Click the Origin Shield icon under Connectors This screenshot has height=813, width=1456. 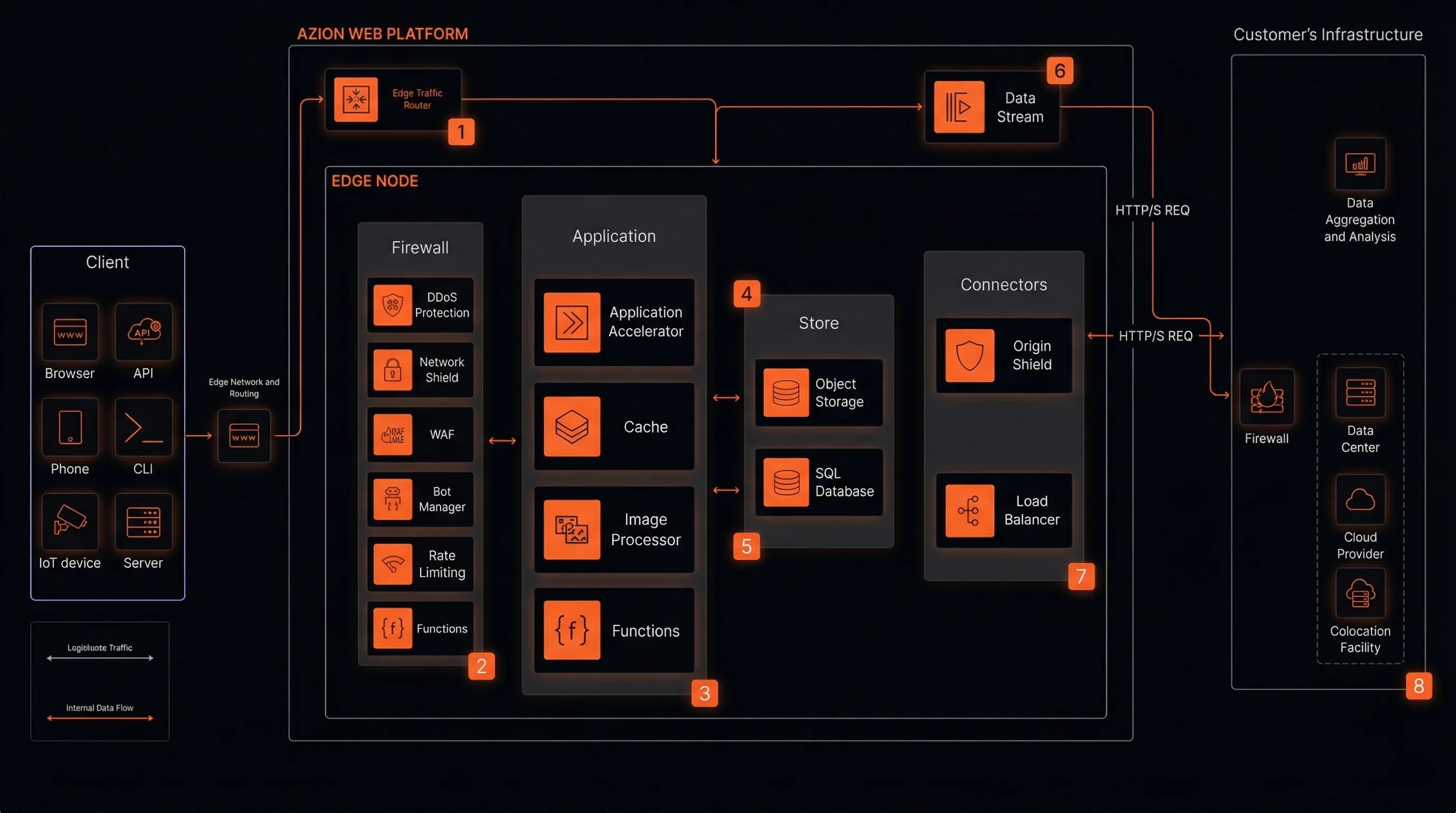click(970, 355)
